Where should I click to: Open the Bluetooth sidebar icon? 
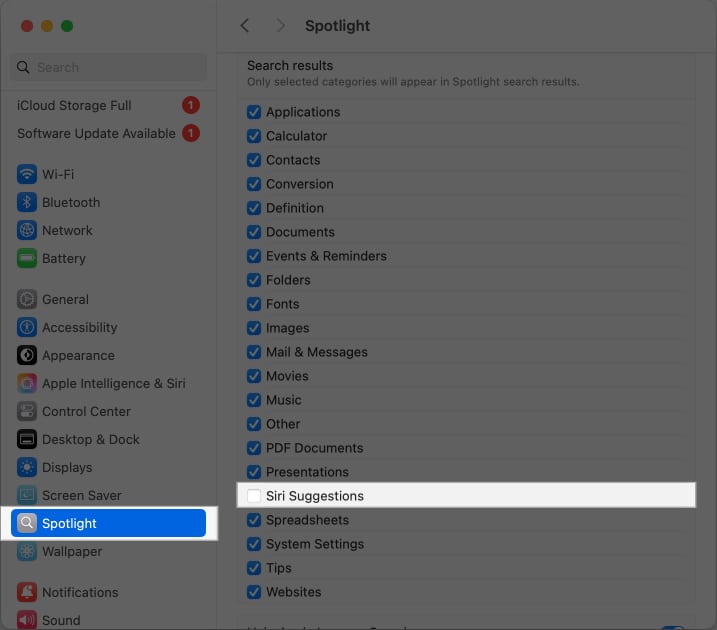tap(27, 202)
